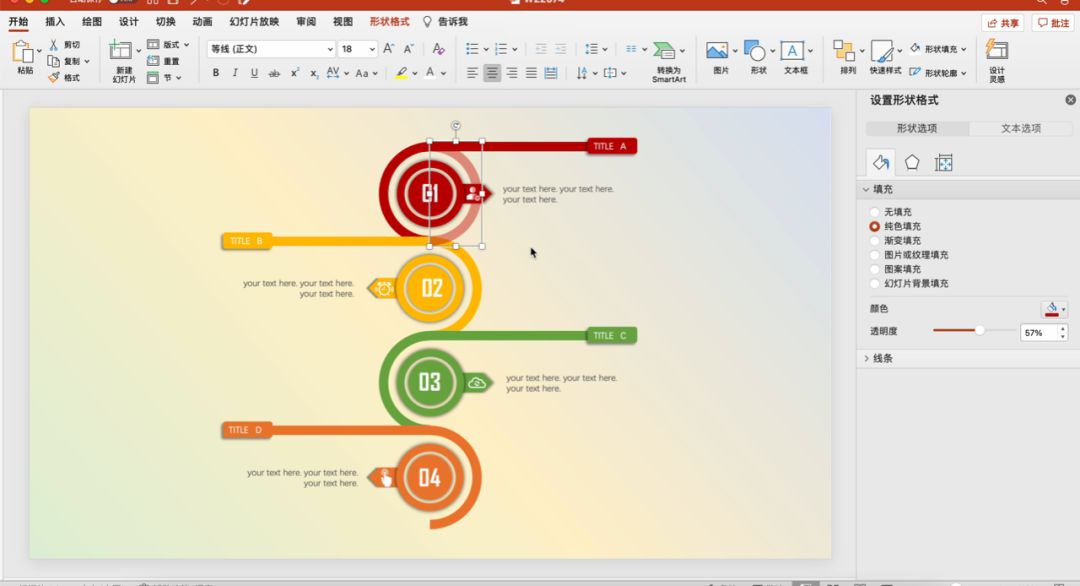Select Solid fill (纯色填充) radio button
The width and height of the screenshot is (1080, 586).
pyautogui.click(x=875, y=227)
